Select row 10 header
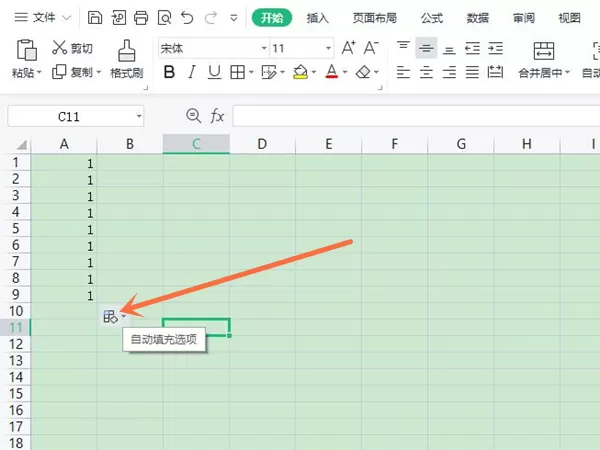 click(16, 311)
